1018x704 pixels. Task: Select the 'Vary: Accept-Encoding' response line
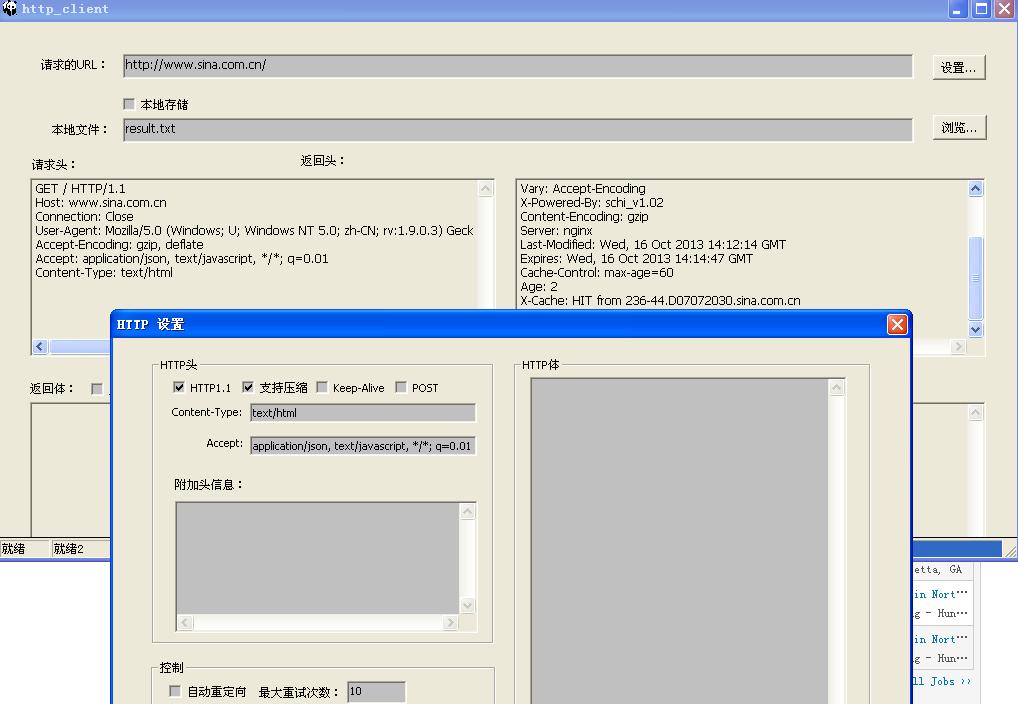[582, 188]
